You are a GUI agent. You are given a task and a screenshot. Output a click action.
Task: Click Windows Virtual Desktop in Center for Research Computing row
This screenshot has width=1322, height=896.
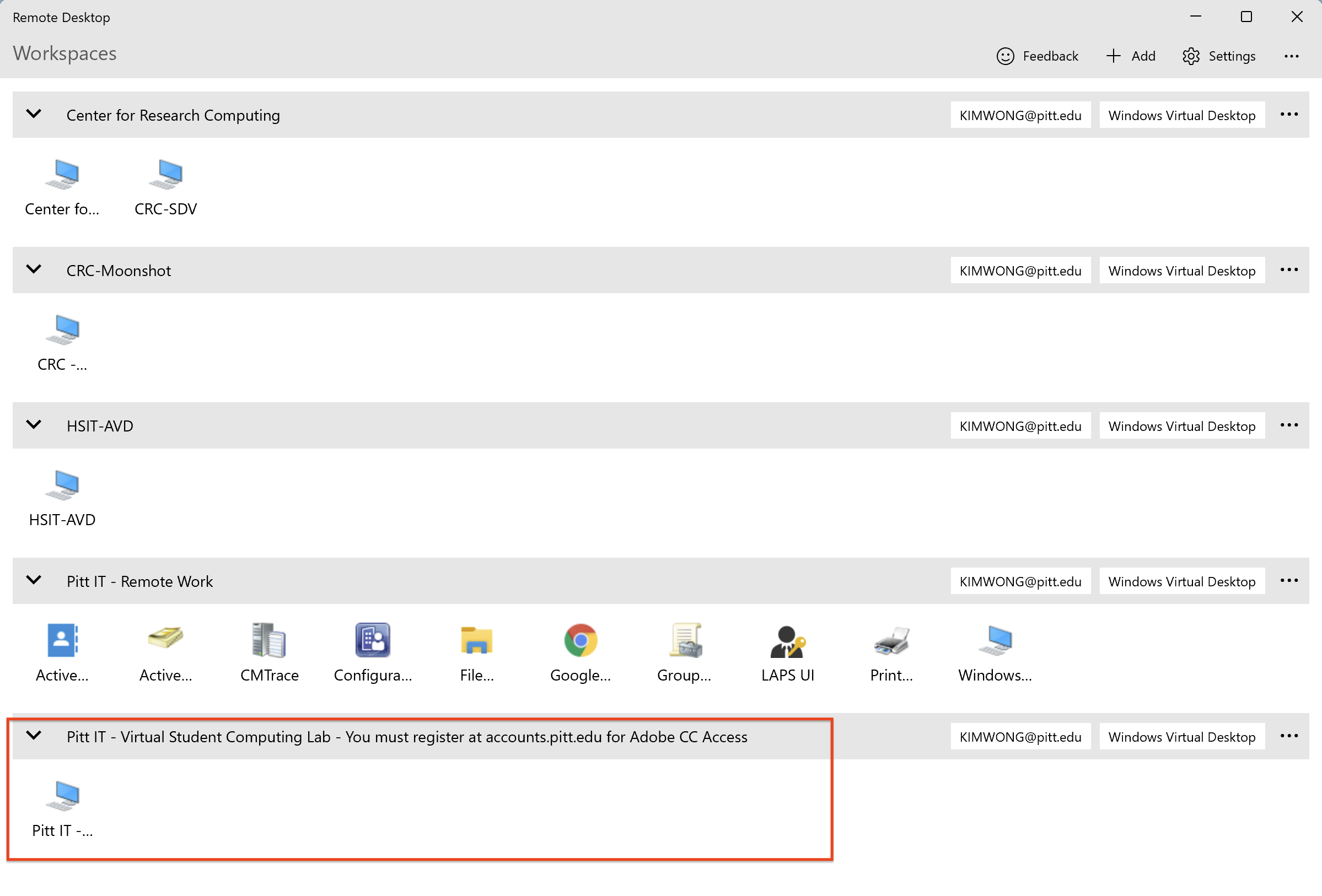(1181, 115)
